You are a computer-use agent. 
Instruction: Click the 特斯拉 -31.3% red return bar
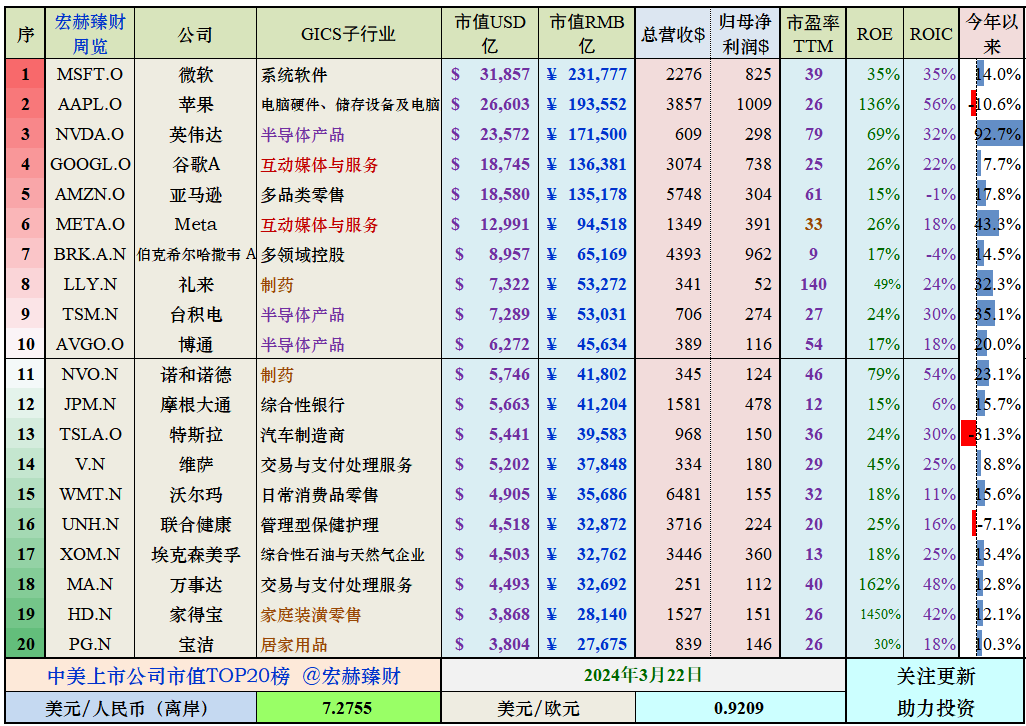pos(968,434)
